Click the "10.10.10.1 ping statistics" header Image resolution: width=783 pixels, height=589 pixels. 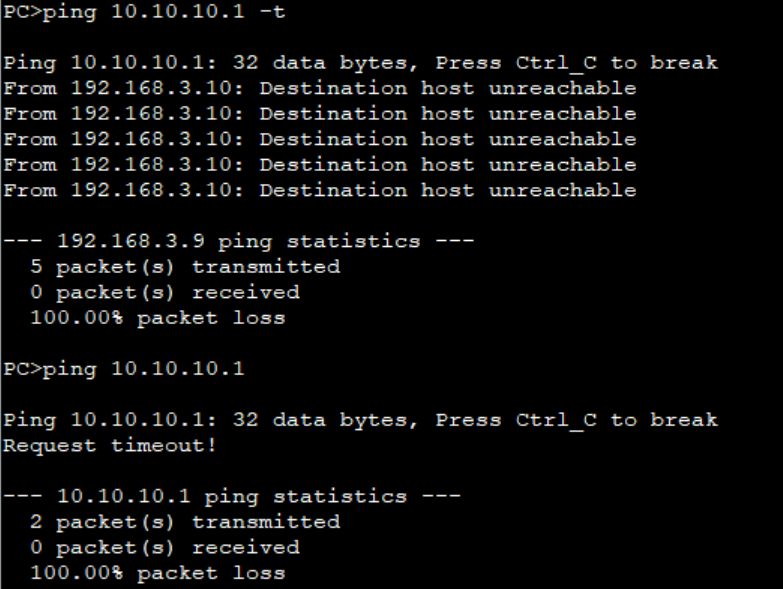coord(232,497)
